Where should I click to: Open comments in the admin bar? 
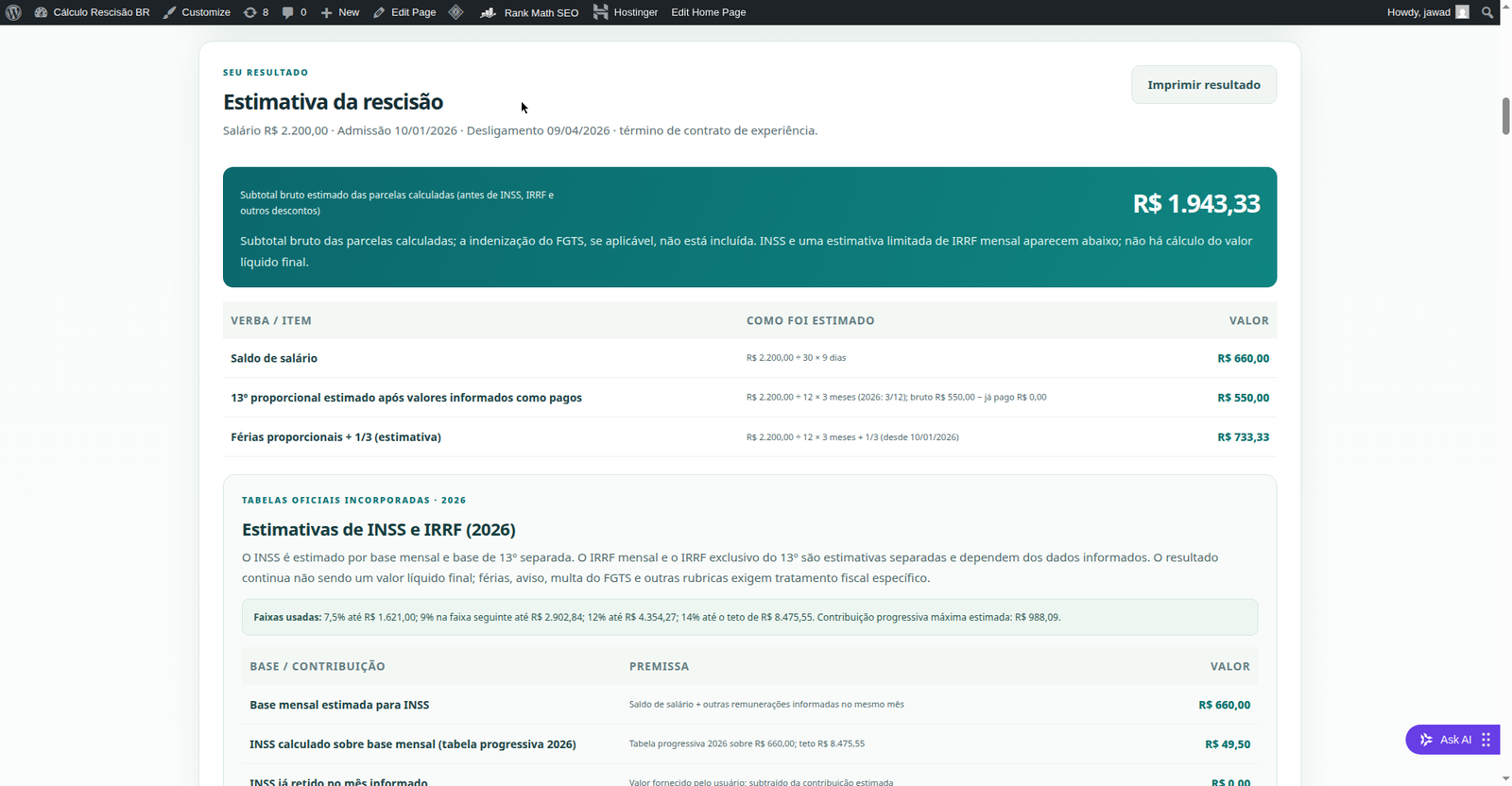[x=295, y=12]
